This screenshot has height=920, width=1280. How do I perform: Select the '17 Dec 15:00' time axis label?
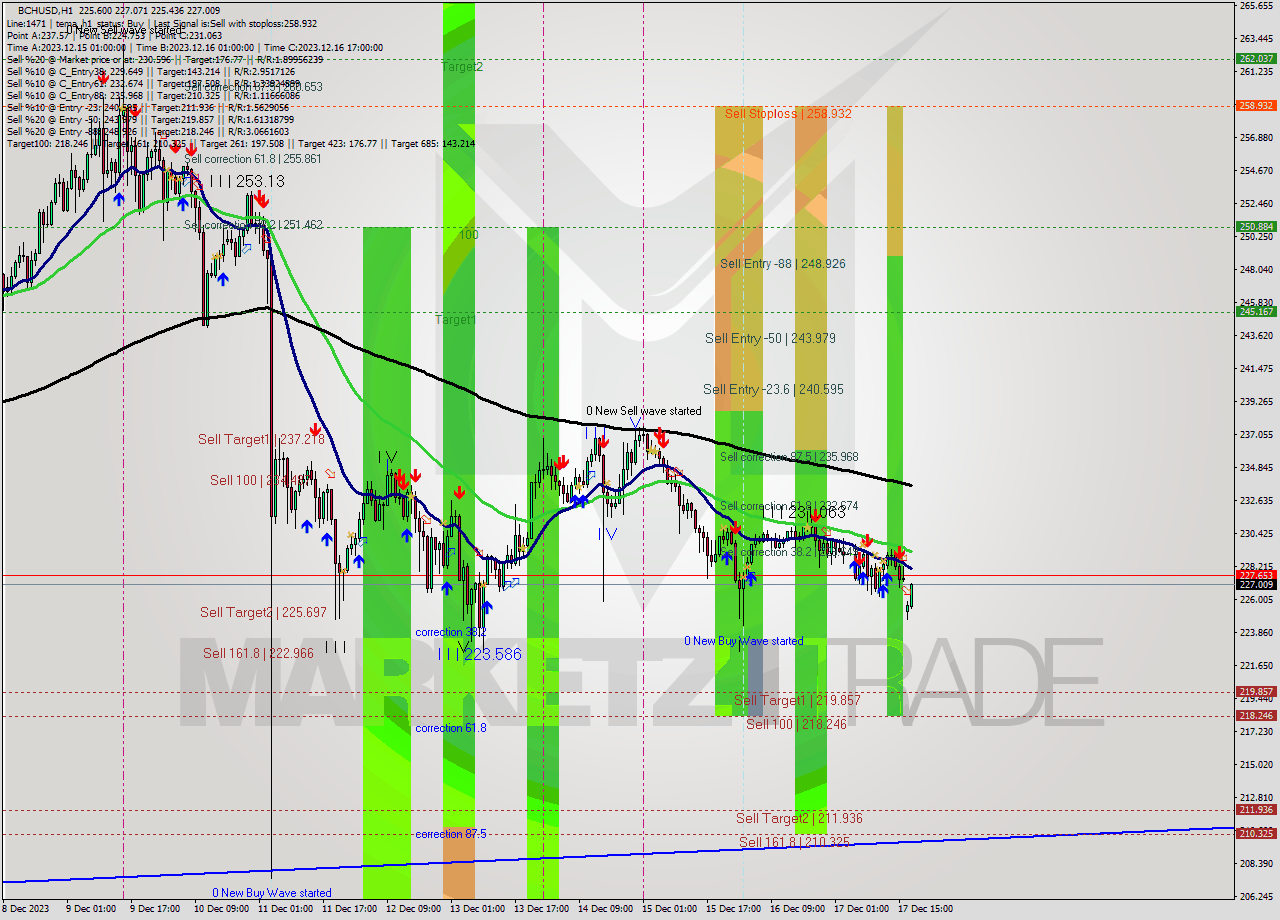[924, 909]
